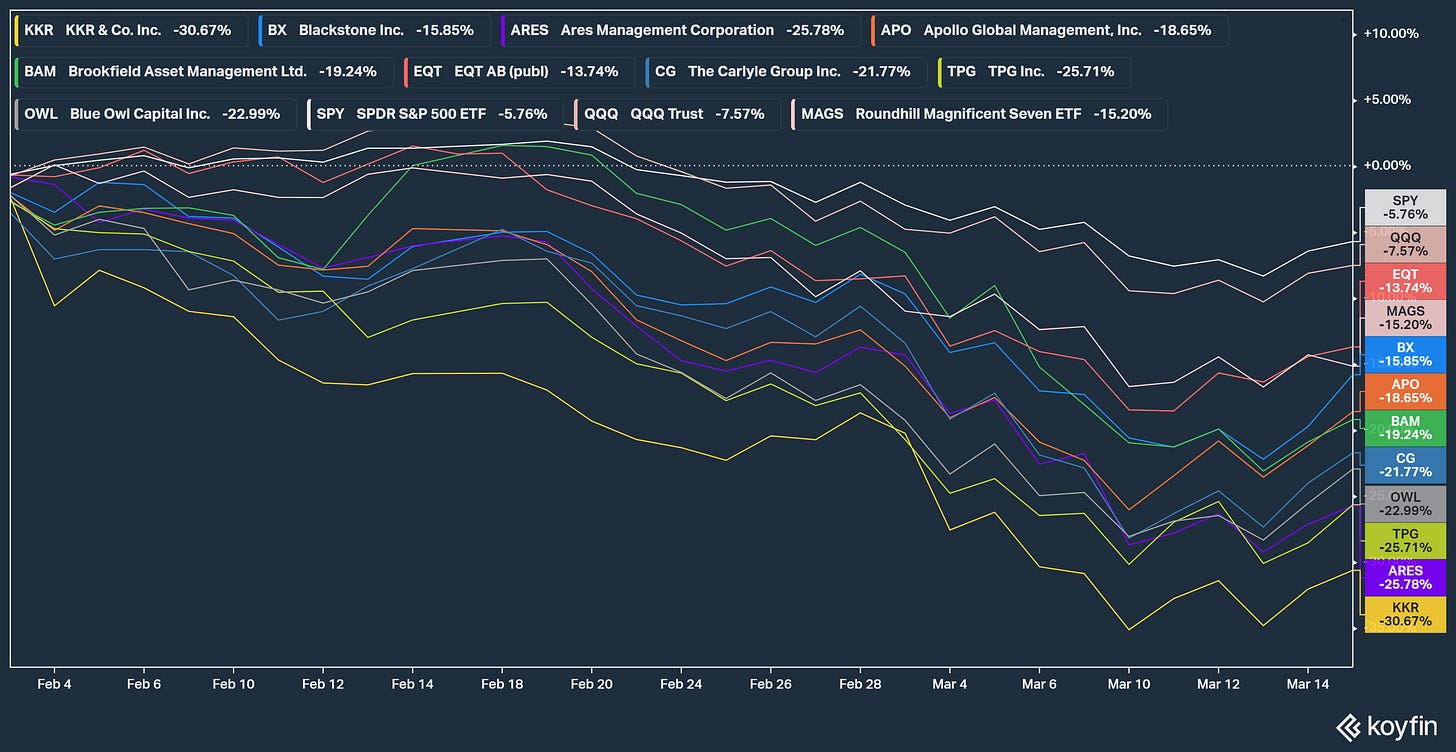Toggle the BAM Brookfield Asset Management series
This screenshot has height=752, width=1456.
point(203,72)
